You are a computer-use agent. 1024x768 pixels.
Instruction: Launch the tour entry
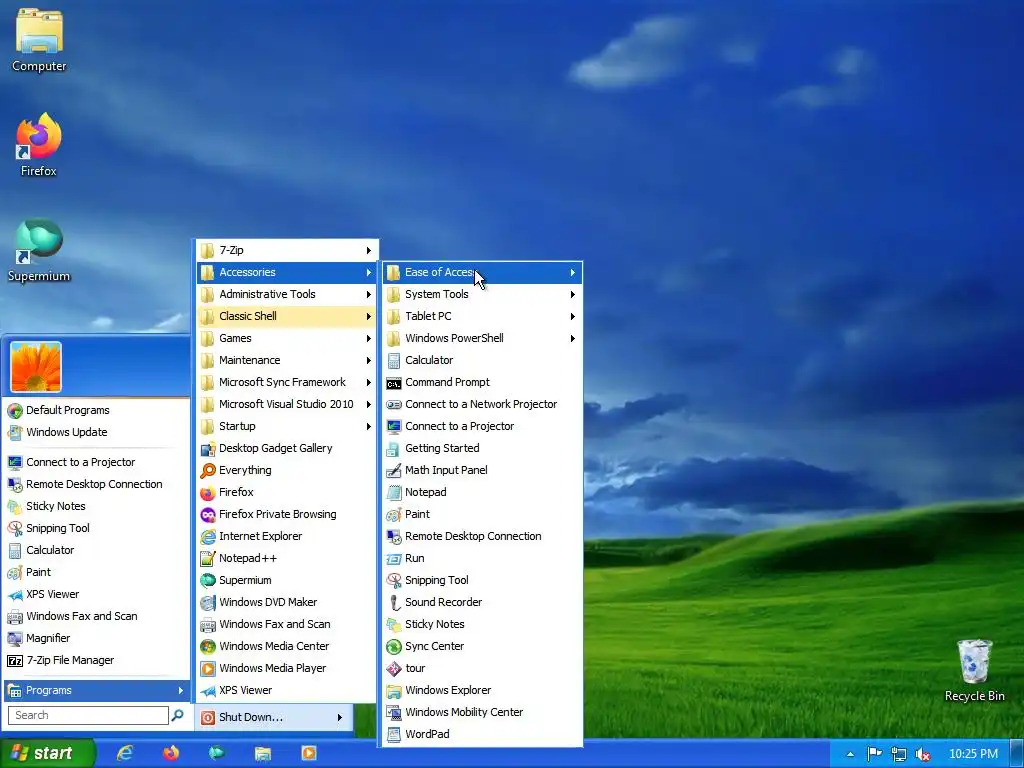point(482,668)
